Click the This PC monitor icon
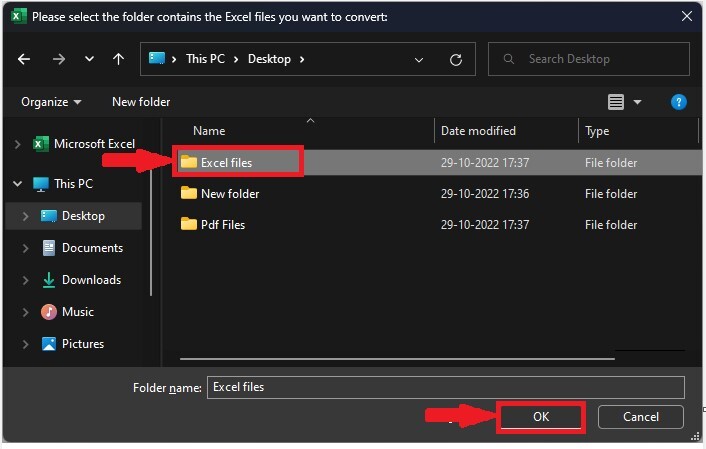706x449 pixels. (41, 184)
